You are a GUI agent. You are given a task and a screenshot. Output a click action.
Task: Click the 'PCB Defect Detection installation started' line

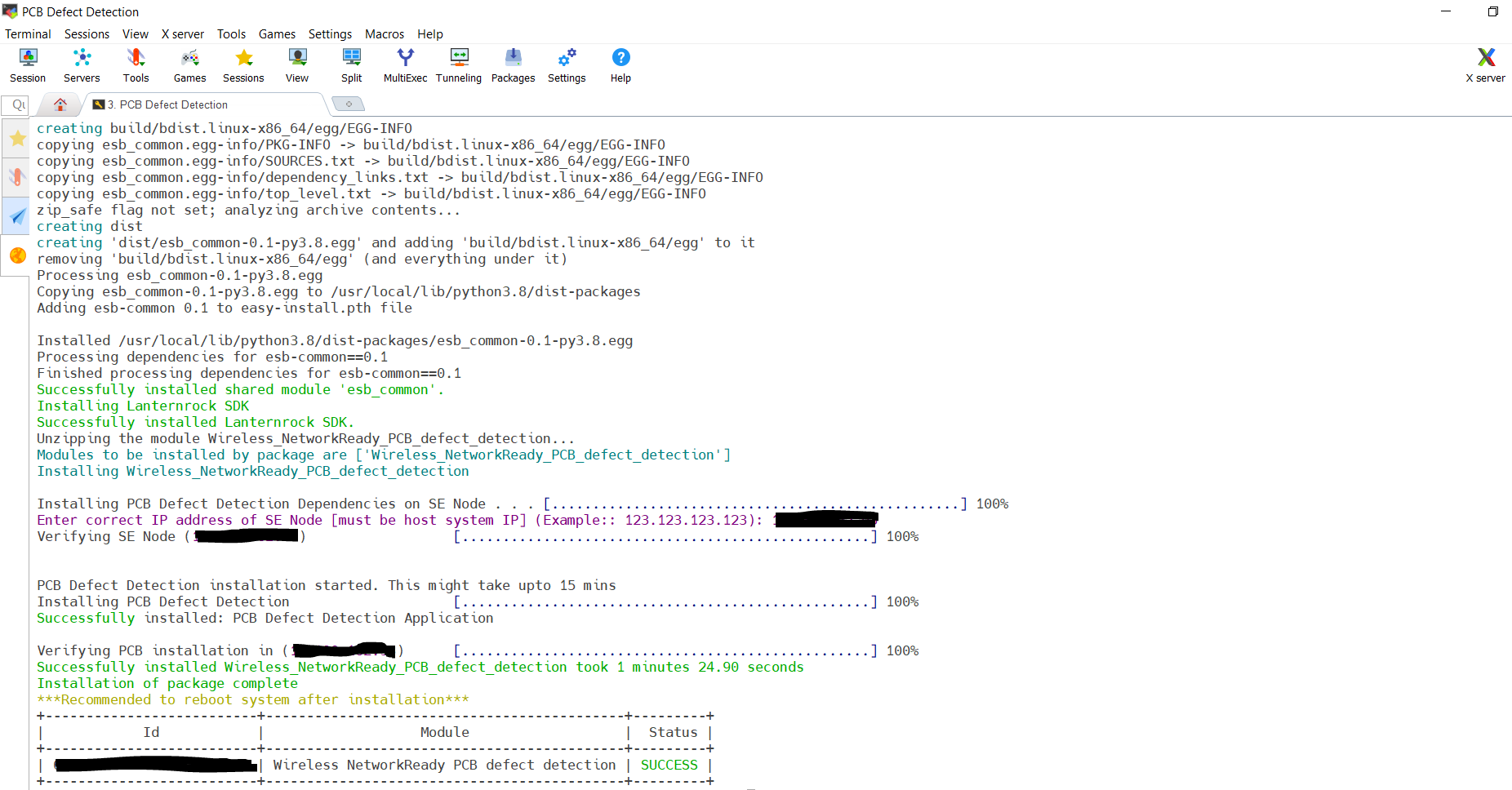(327, 585)
